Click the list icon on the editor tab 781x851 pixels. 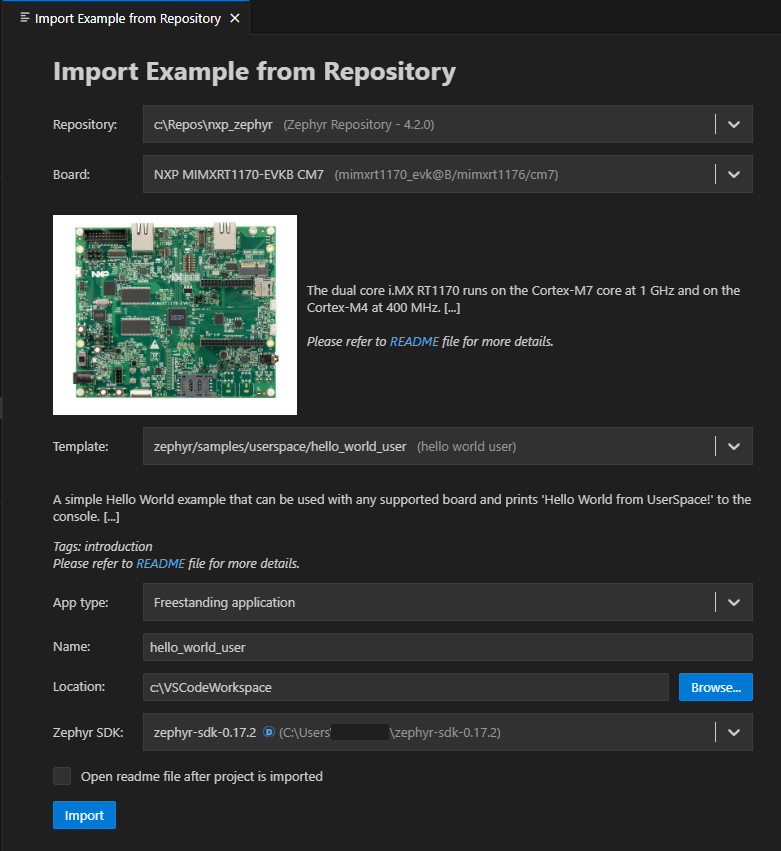click(x=25, y=17)
